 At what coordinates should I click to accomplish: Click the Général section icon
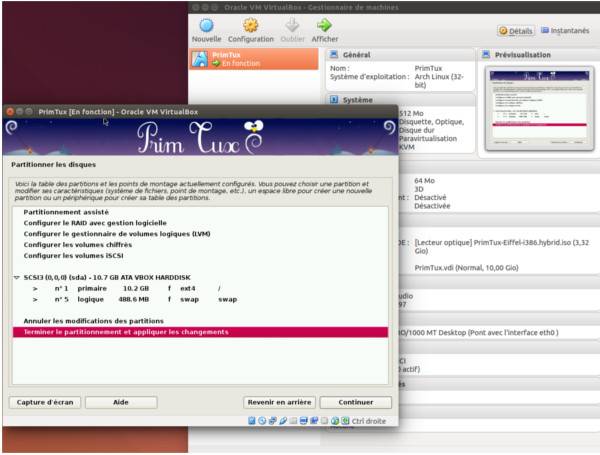pyautogui.click(x=334, y=55)
